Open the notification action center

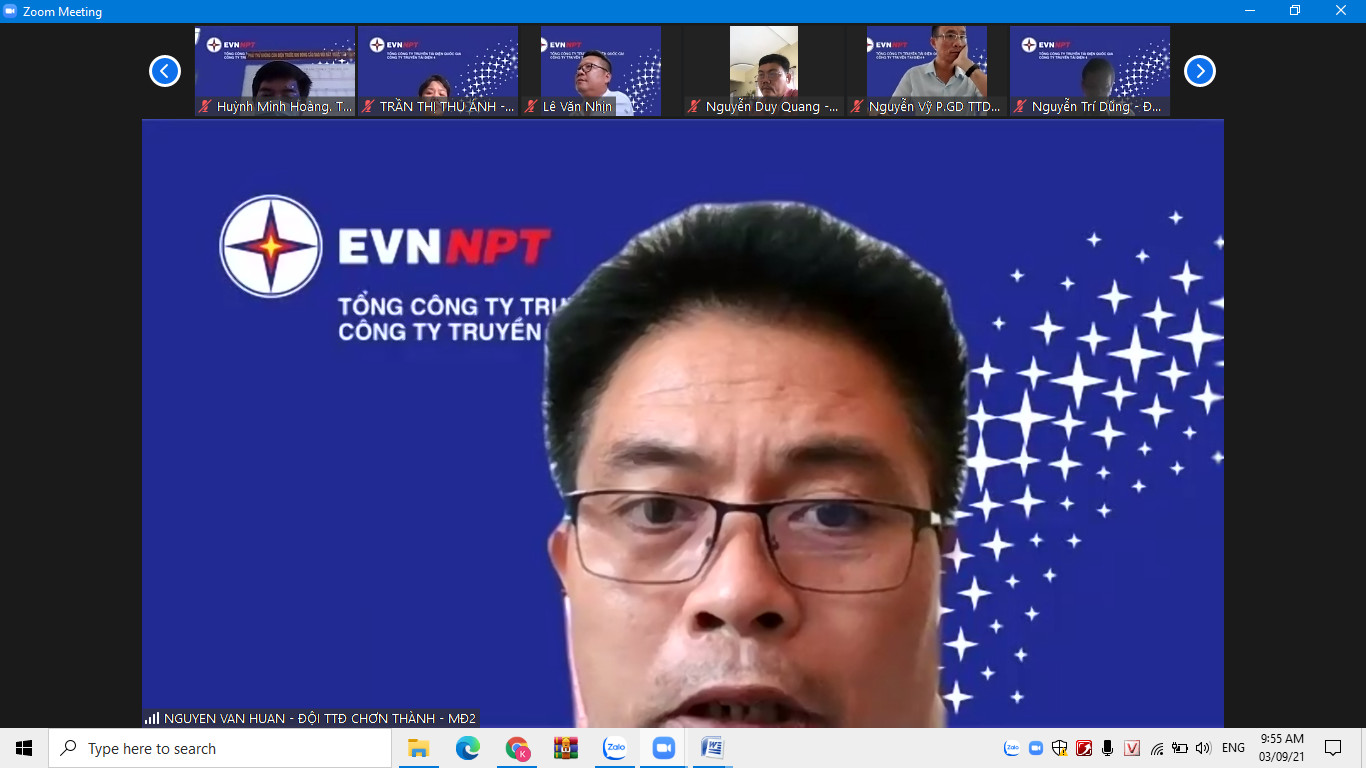click(x=1332, y=748)
